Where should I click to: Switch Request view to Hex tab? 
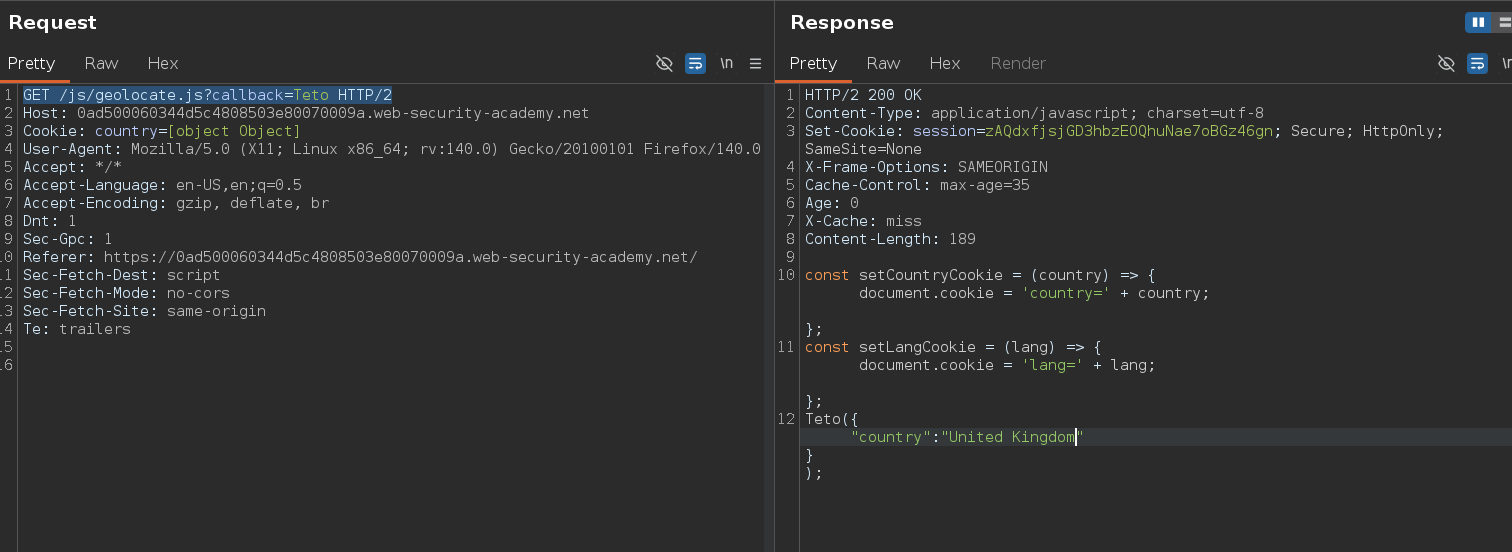(163, 63)
